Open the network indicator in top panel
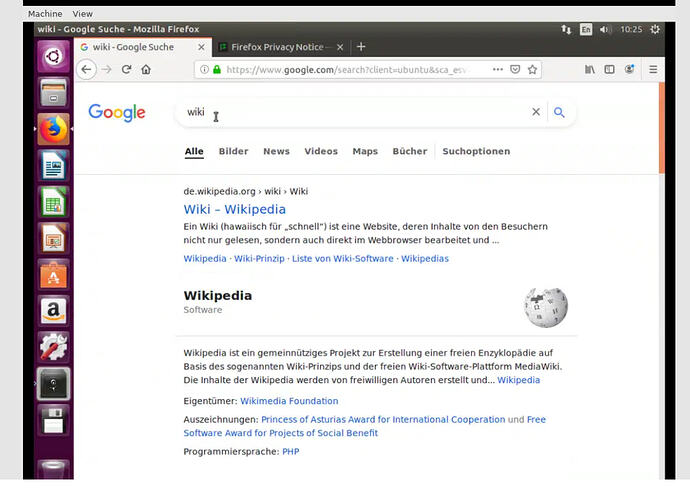 (x=566, y=29)
